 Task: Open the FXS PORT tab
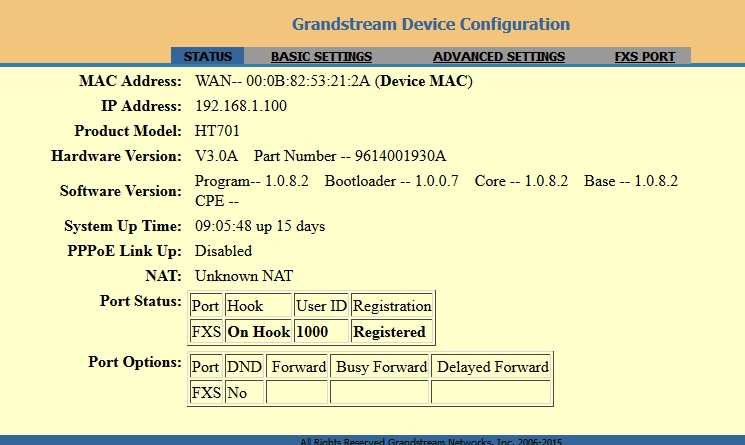(x=644, y=57)
